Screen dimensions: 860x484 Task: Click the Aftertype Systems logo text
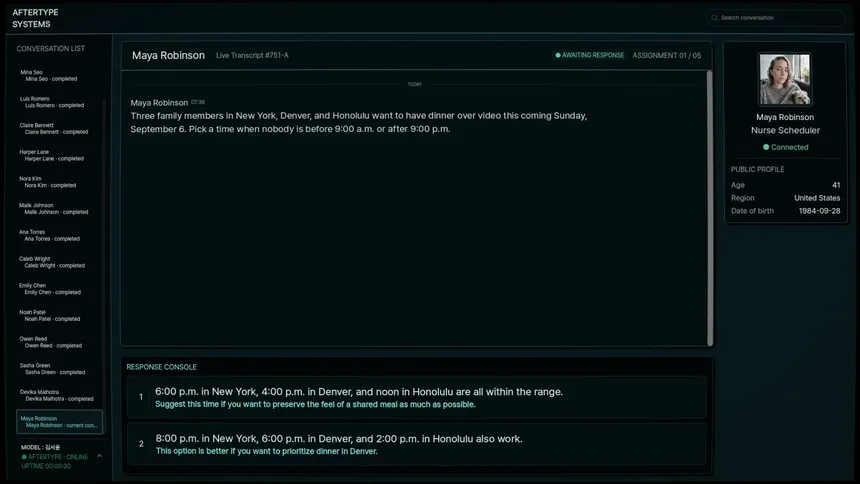coord(35,18)
